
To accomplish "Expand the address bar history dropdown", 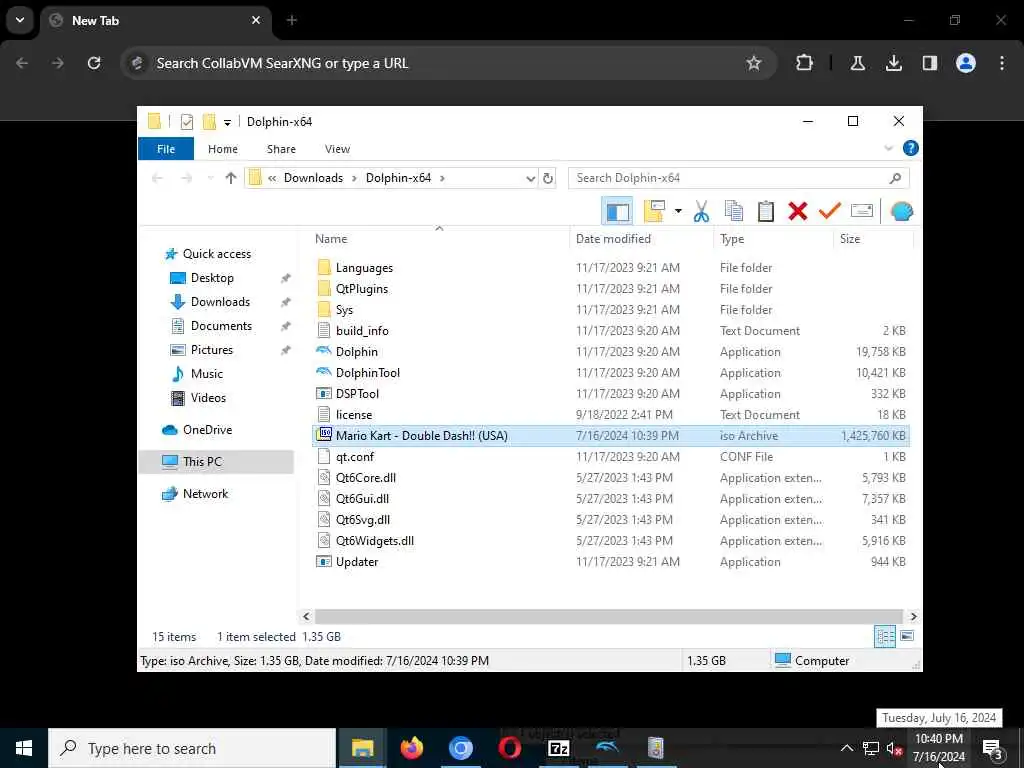I will point(530,178).
